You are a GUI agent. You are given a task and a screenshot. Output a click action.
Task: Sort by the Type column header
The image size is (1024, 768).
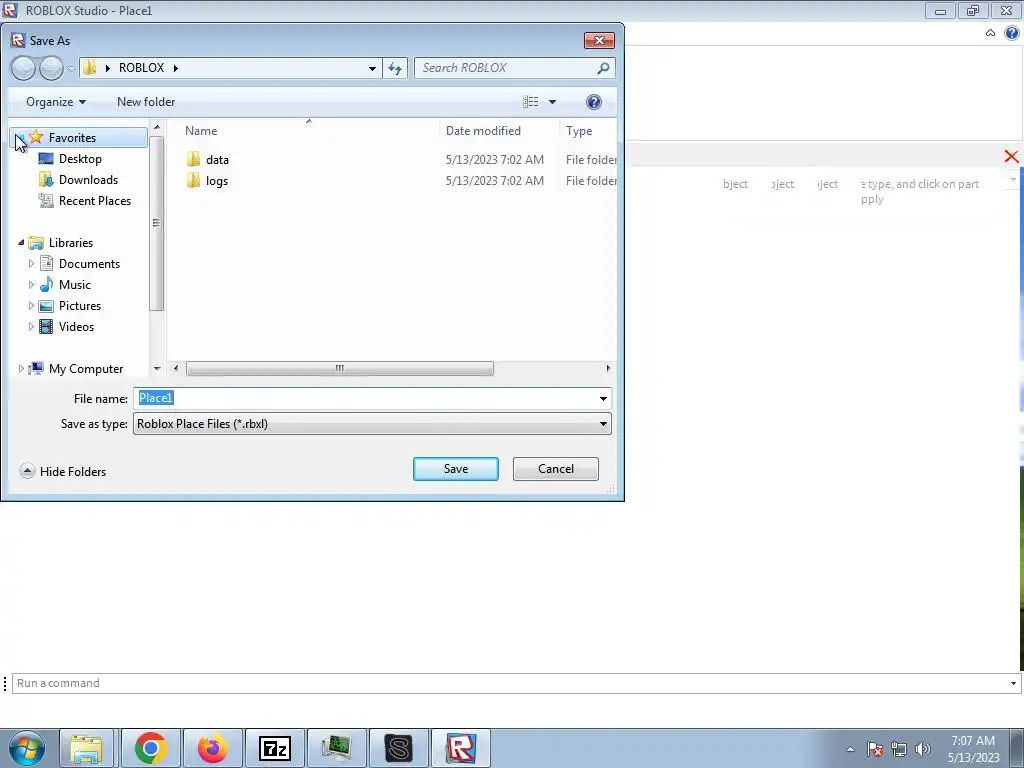[588, 131]
